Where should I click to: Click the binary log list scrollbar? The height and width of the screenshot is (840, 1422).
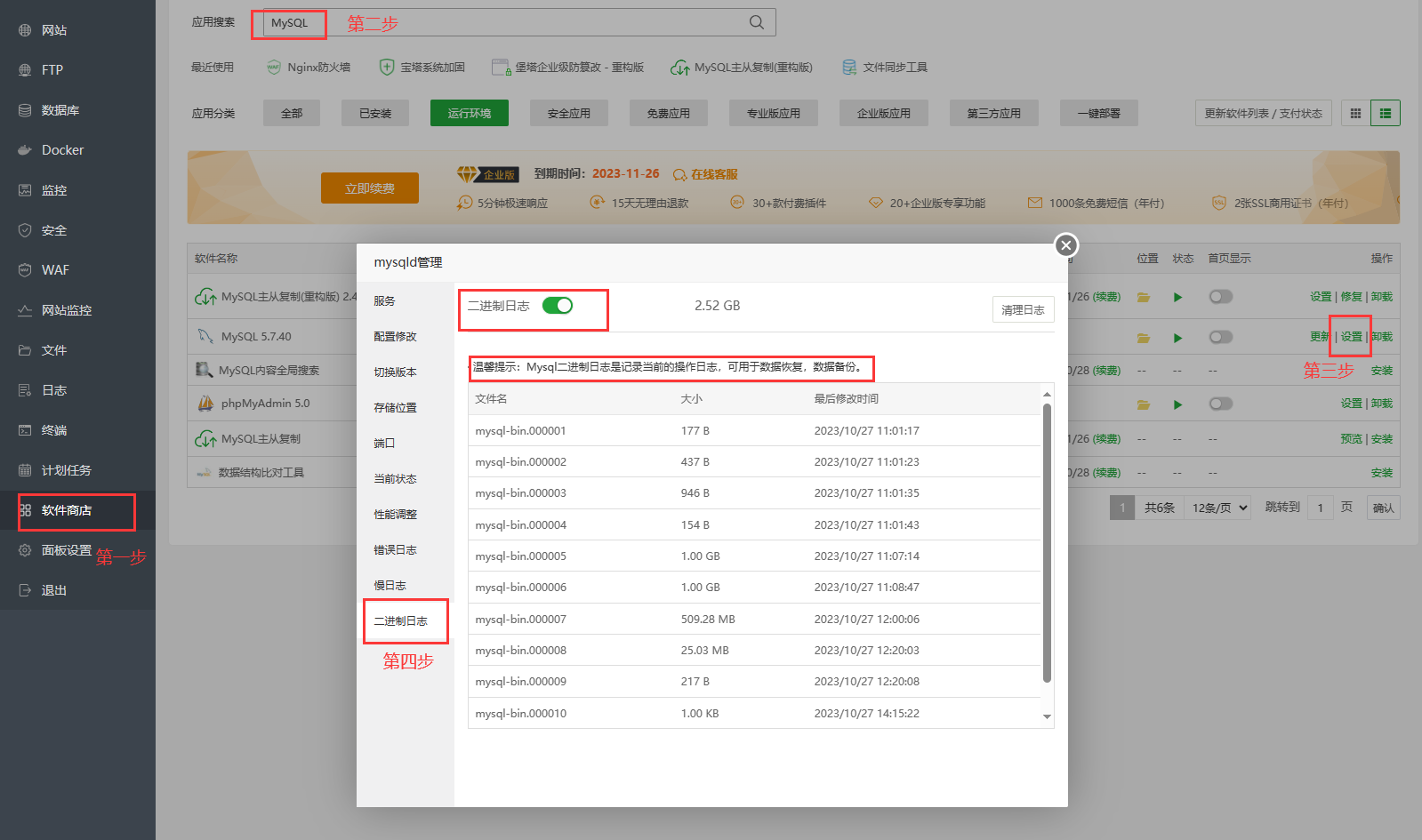(1047, 543)
